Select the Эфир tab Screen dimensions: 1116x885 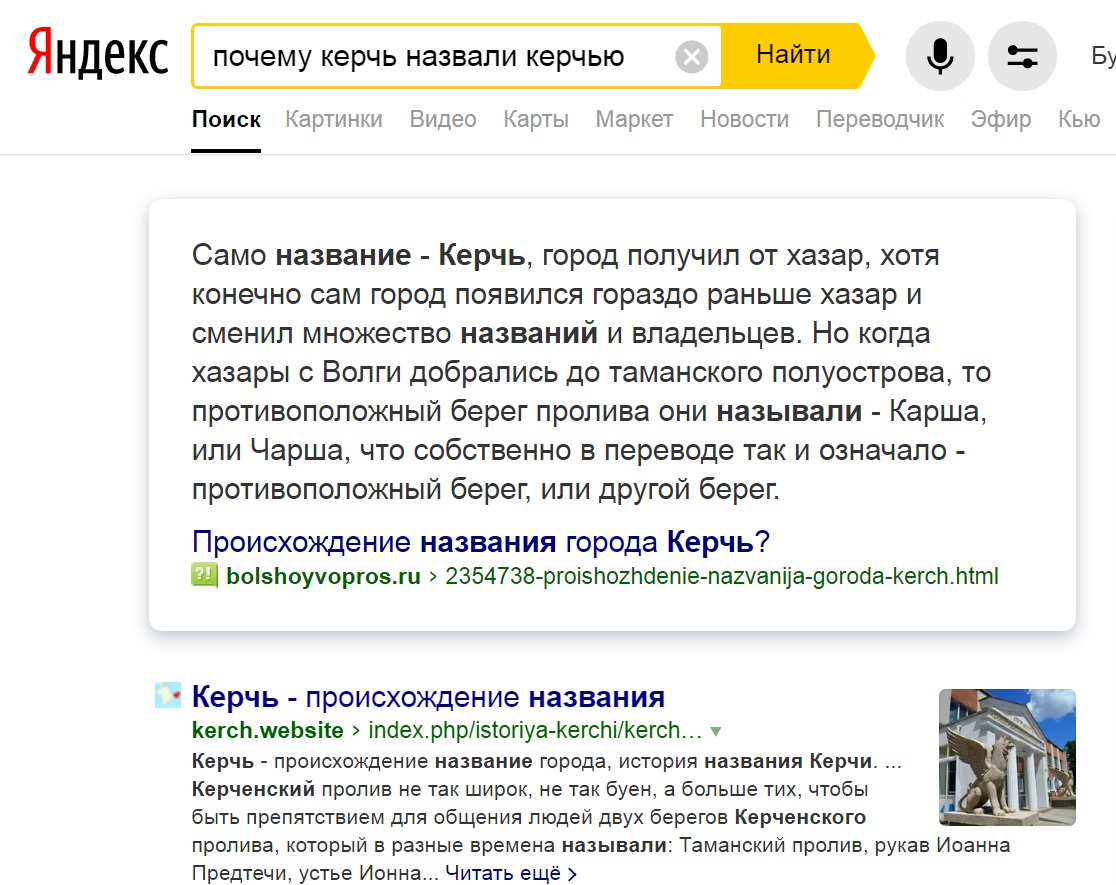[x=1001, y=119]
